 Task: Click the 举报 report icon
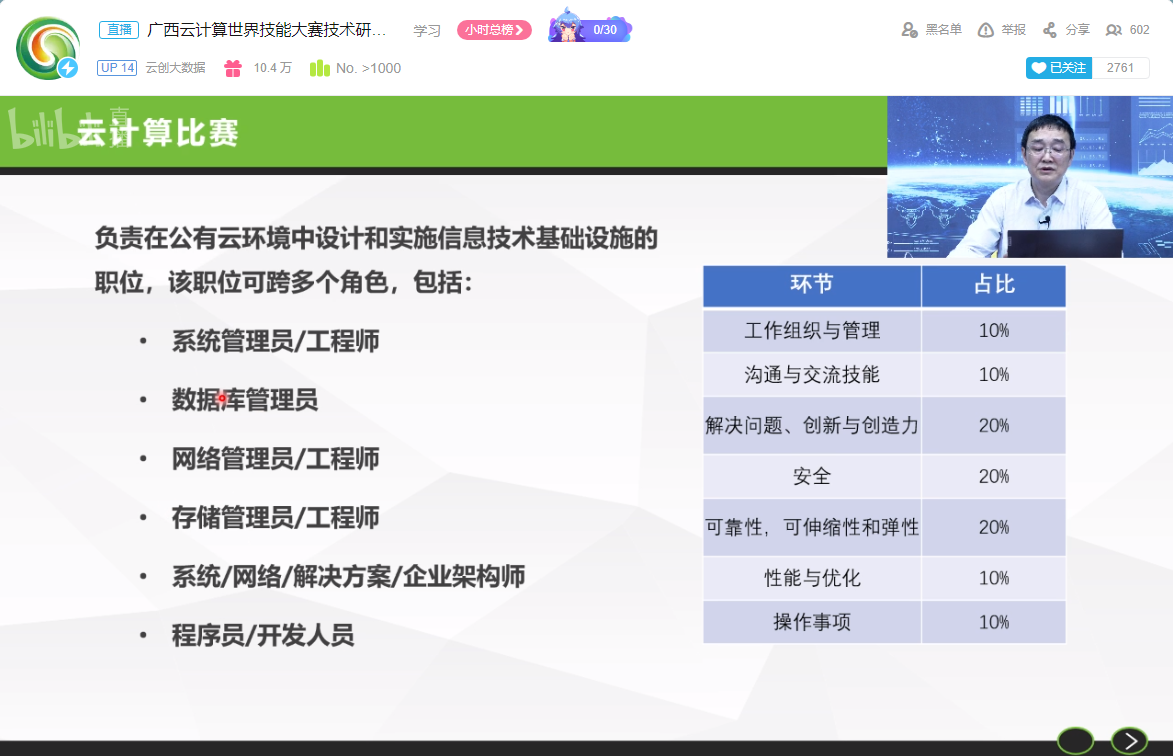pyautogui.click(x=986, y=30)
